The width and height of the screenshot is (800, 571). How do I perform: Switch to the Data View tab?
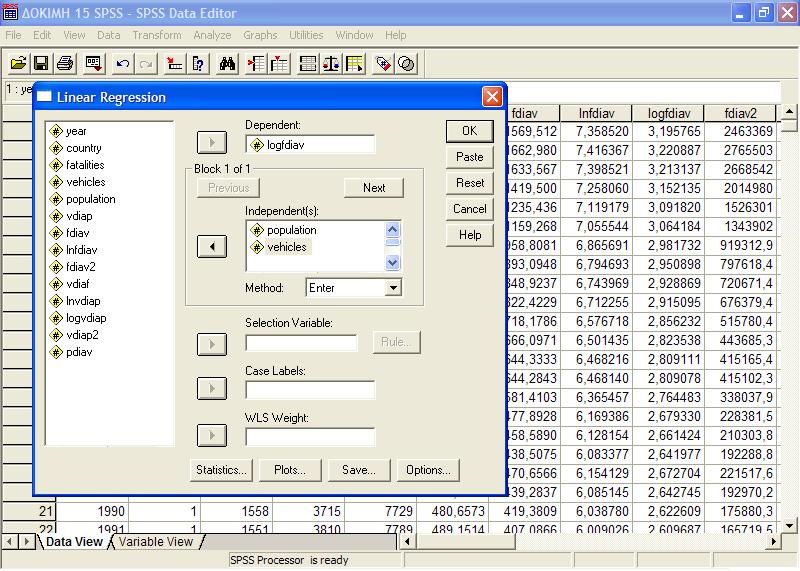pyautogui.click(x=74, y=542)
